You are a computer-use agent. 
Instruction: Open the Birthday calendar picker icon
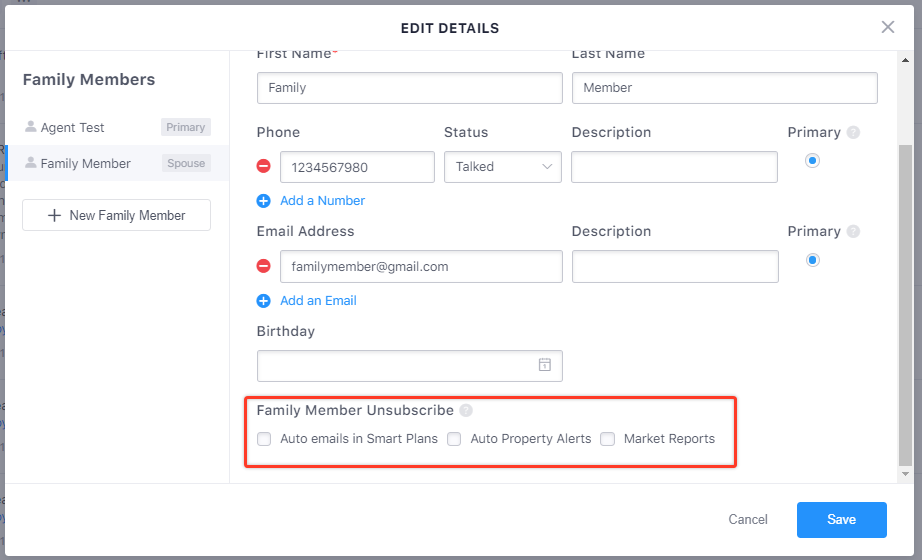tap(545, 365)
